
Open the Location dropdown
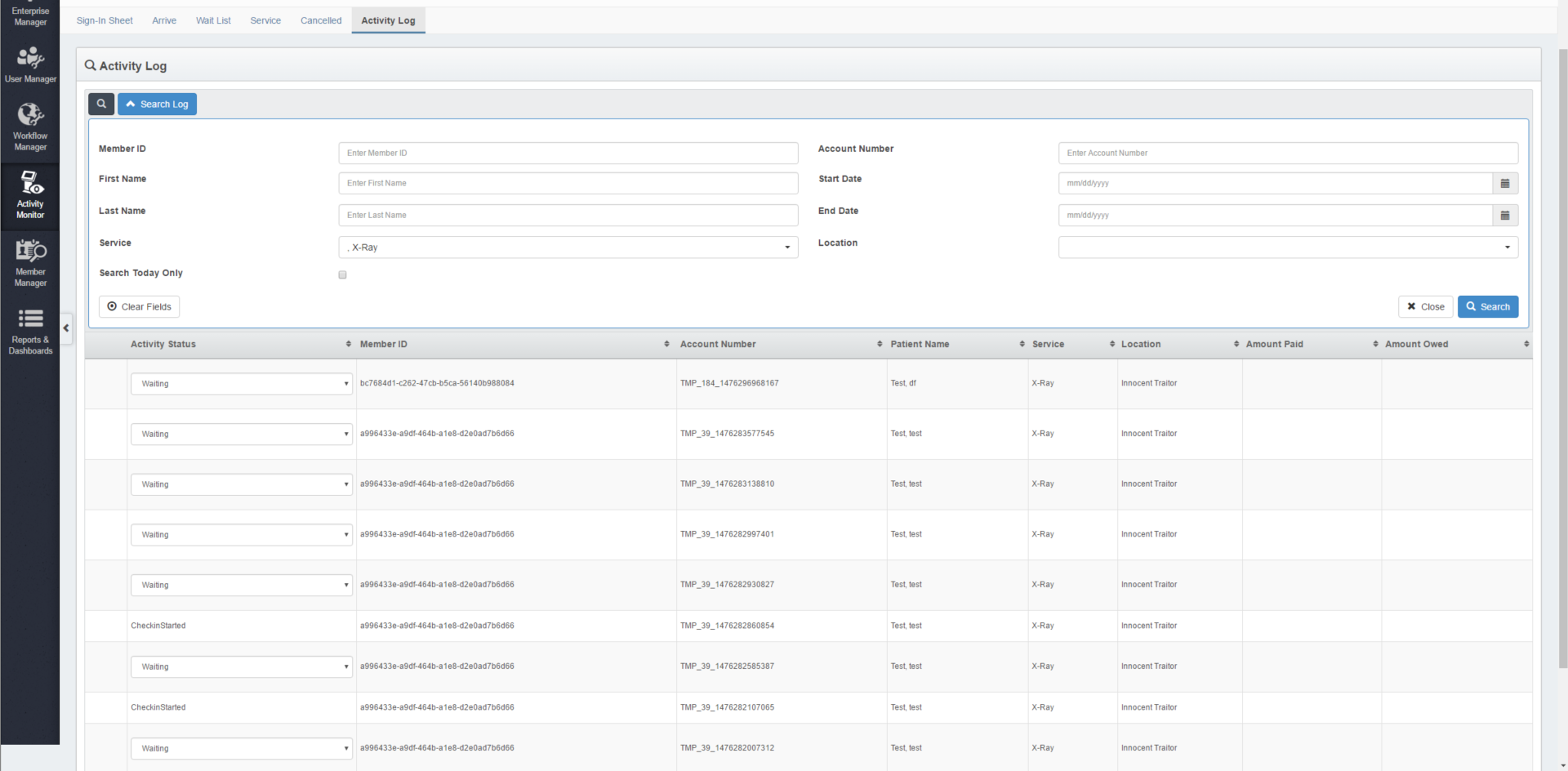coord(1287,247)
